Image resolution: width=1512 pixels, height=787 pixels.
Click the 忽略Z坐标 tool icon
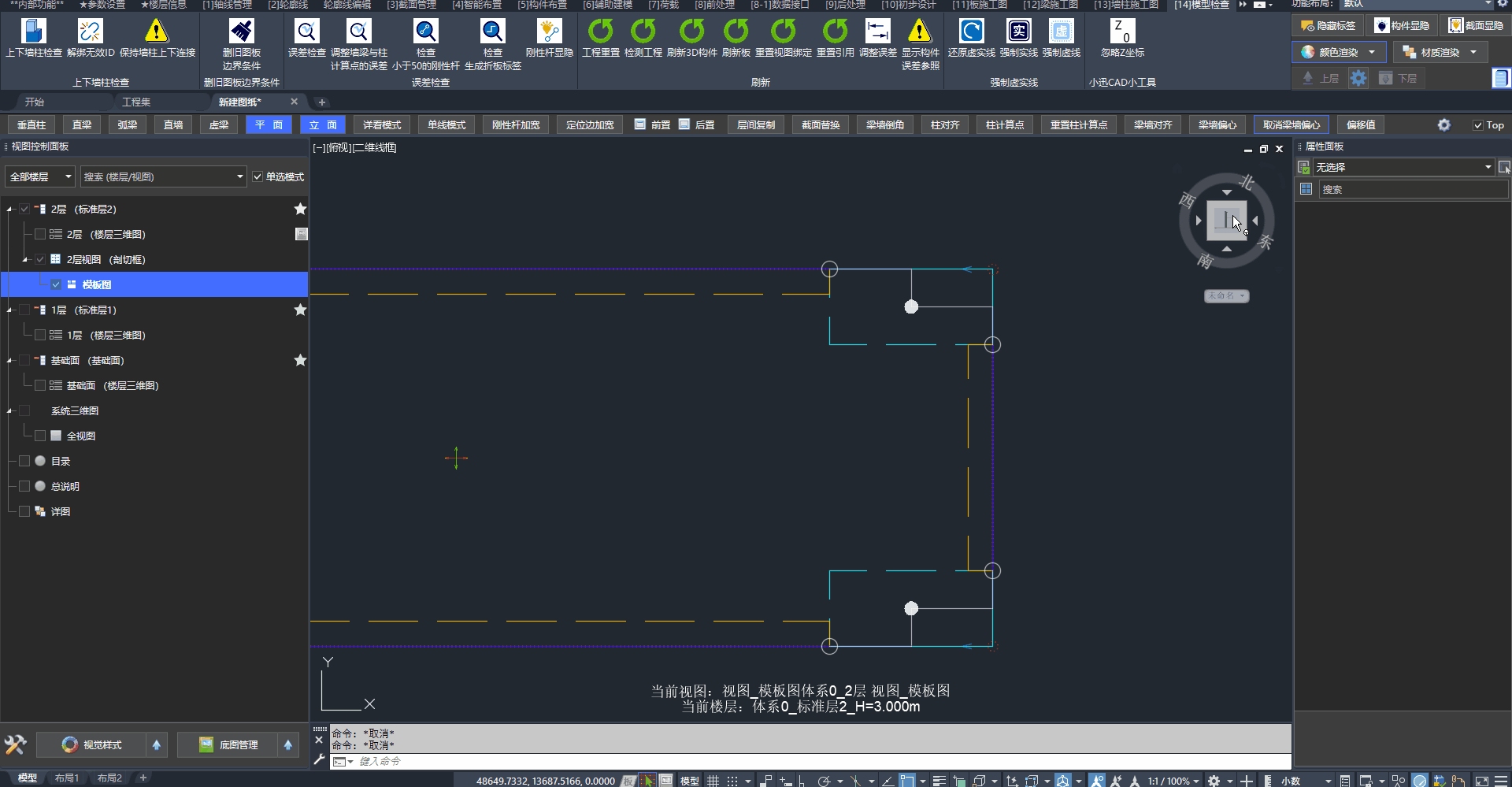[1122, 32]
